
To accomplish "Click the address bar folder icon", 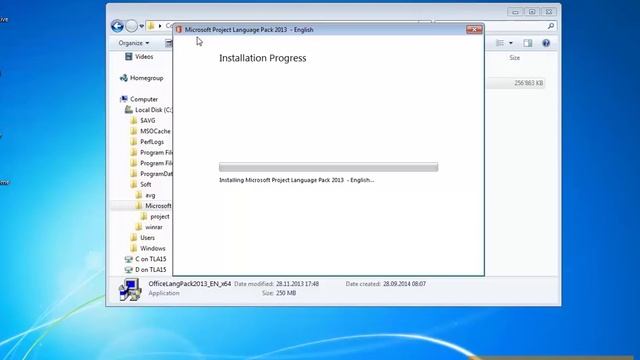I will point(151,26).
